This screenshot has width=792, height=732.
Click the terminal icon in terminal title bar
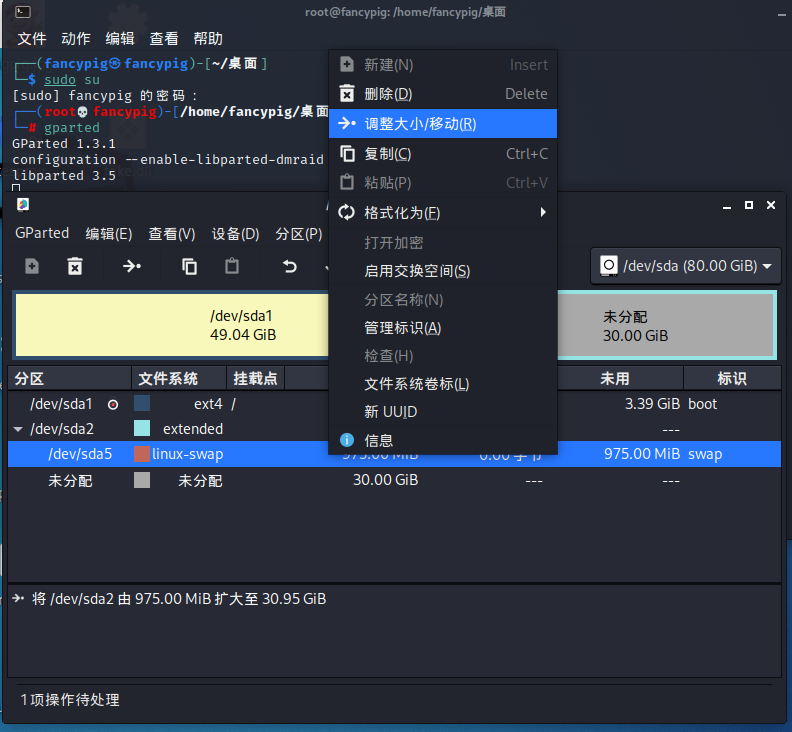23,12
